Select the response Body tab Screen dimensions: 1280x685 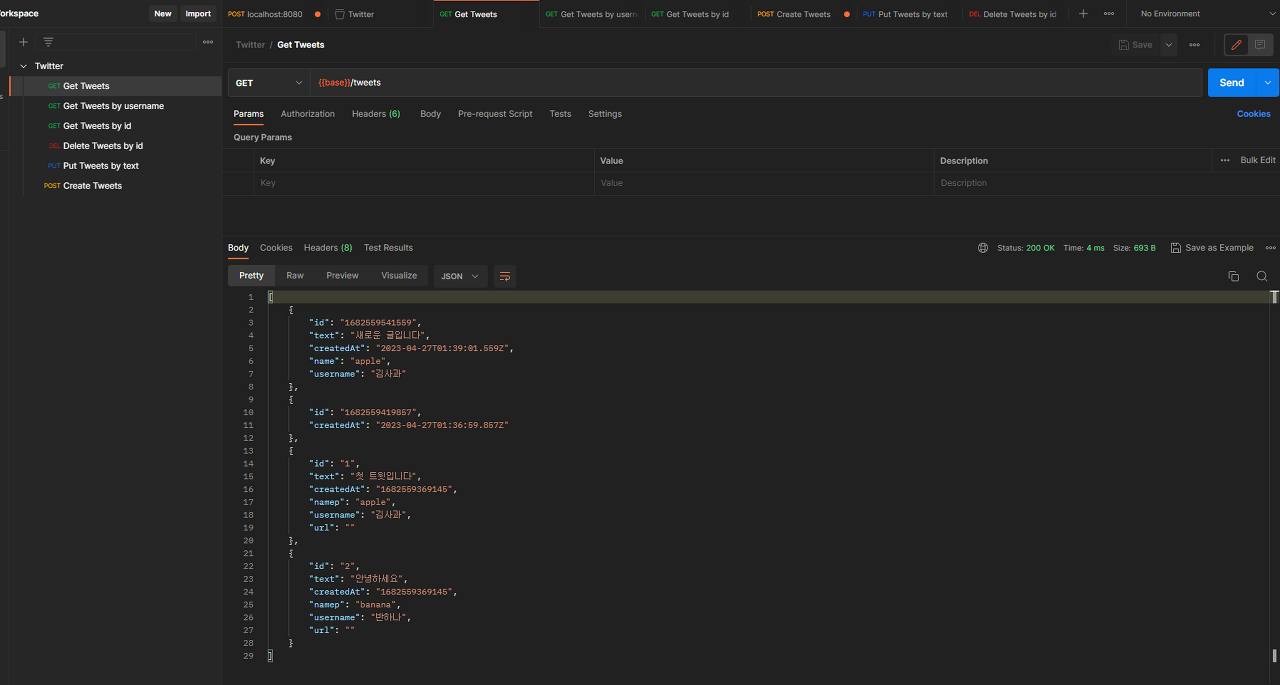point(238,248)
